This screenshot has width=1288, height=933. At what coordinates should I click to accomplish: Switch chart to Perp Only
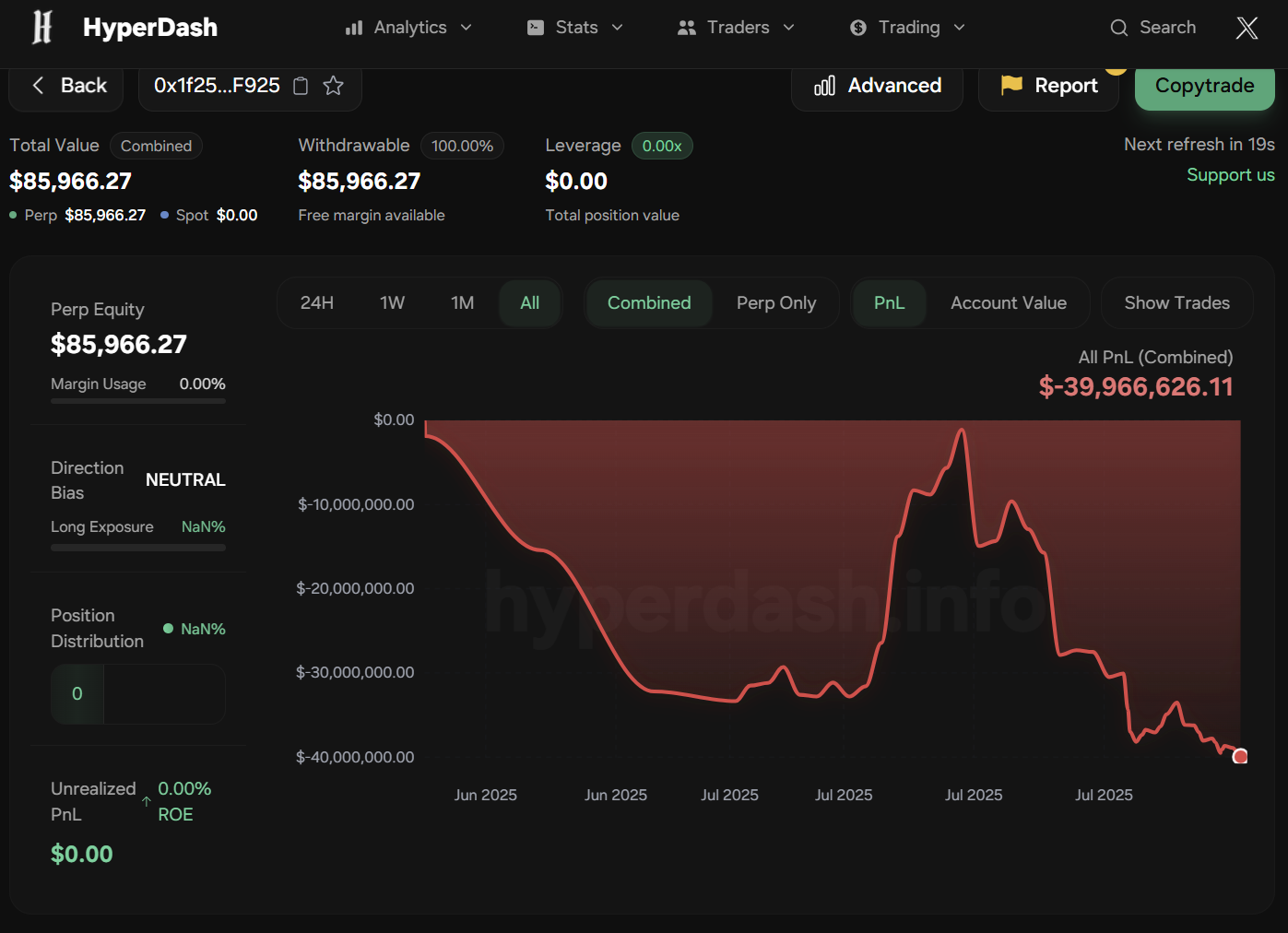tap(775, 303)
